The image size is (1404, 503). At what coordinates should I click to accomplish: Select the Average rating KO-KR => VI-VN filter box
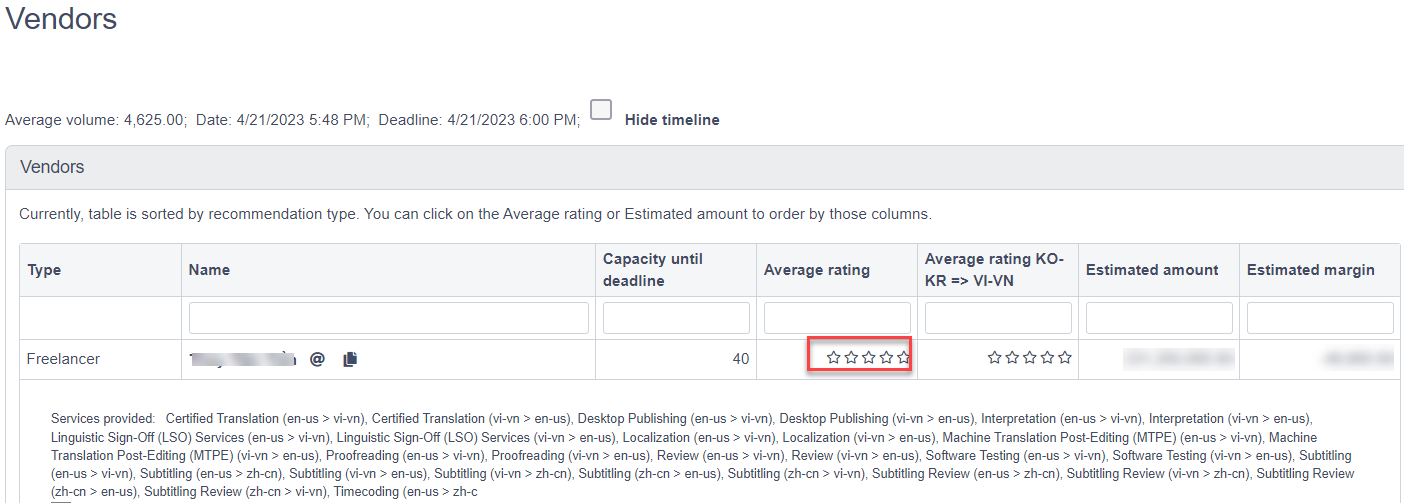click(x=998, y=318)
